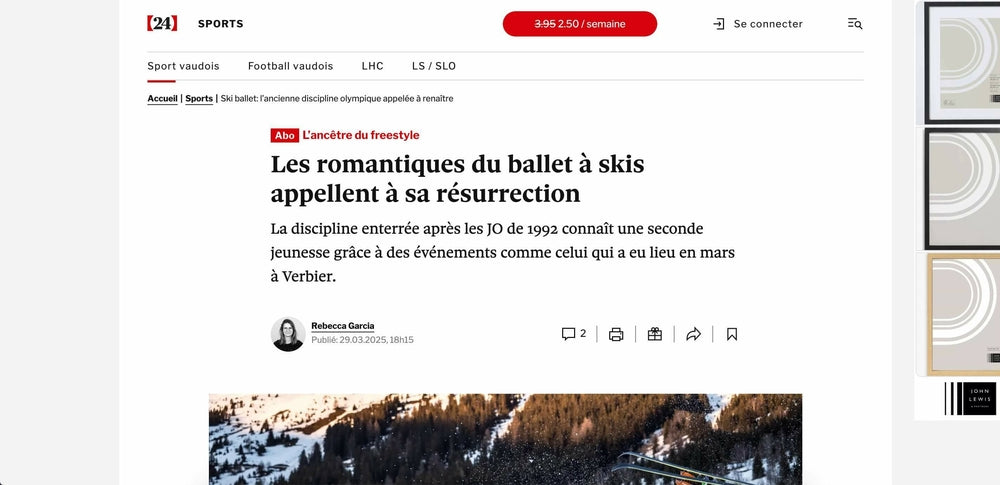This screenshot has height=485, width=1000.
Task: Click the login arrow icon
Action: point(719,24)
